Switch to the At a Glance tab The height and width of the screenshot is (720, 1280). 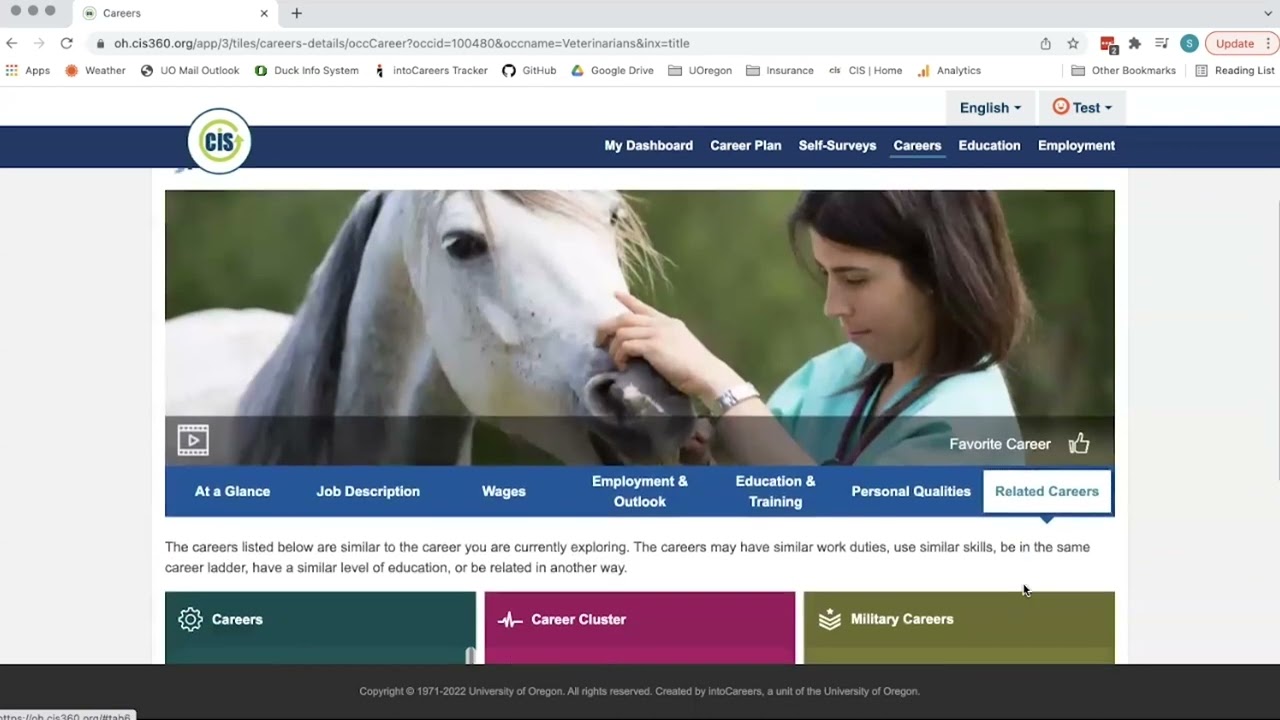click(x=232, y=491)
